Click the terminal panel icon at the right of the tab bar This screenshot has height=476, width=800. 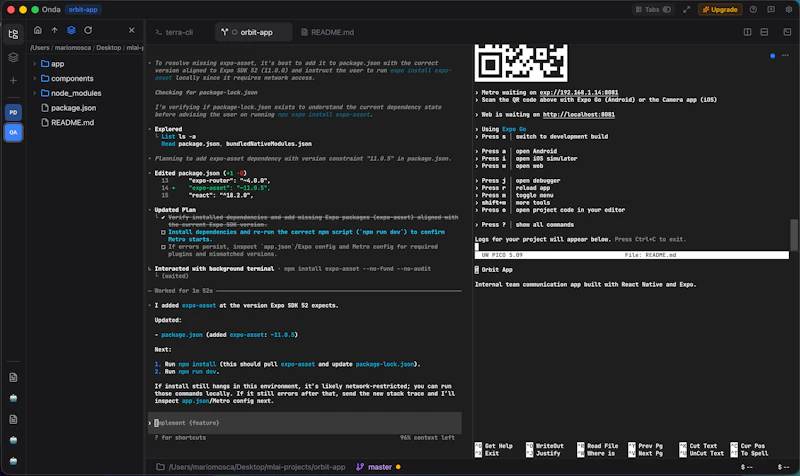point(787,32)
